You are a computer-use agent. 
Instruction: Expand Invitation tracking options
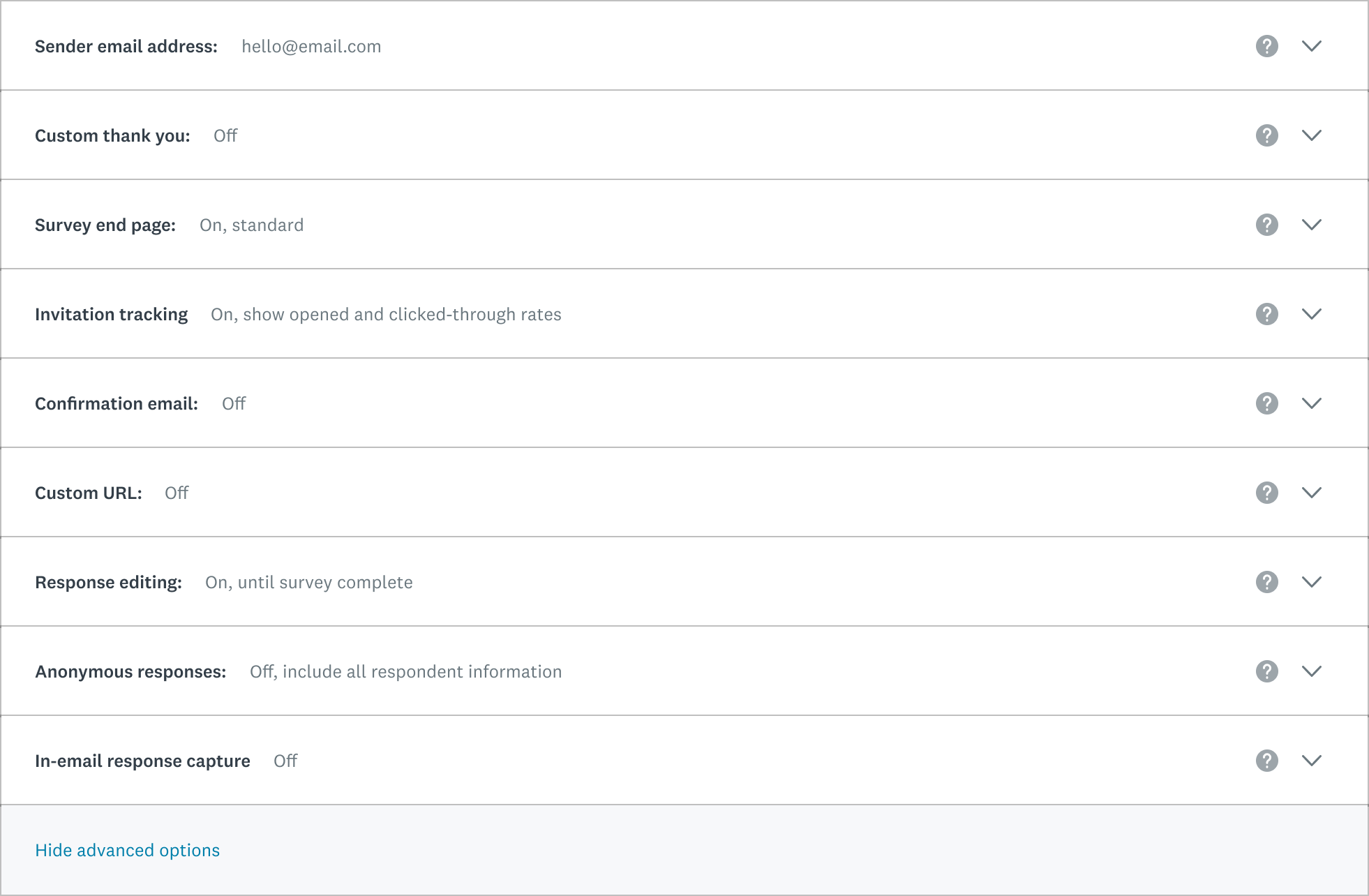pos(1312,314)
